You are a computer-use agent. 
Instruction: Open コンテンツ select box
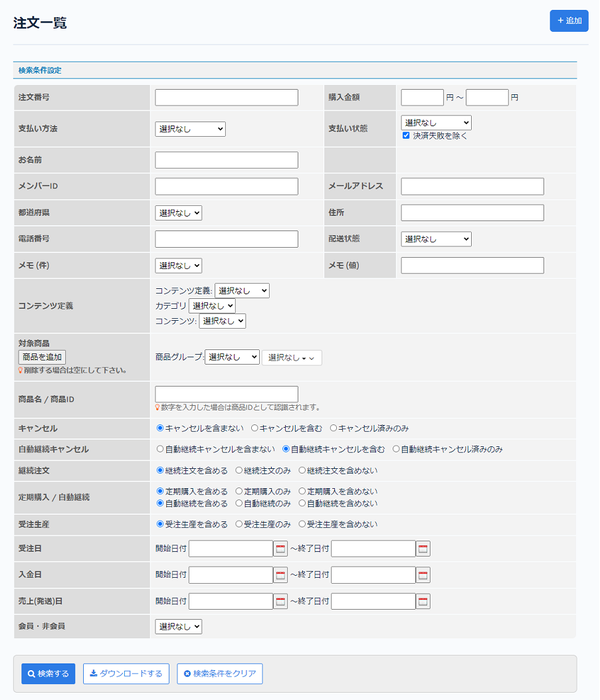pyautogui.click(x=222, y=321)
